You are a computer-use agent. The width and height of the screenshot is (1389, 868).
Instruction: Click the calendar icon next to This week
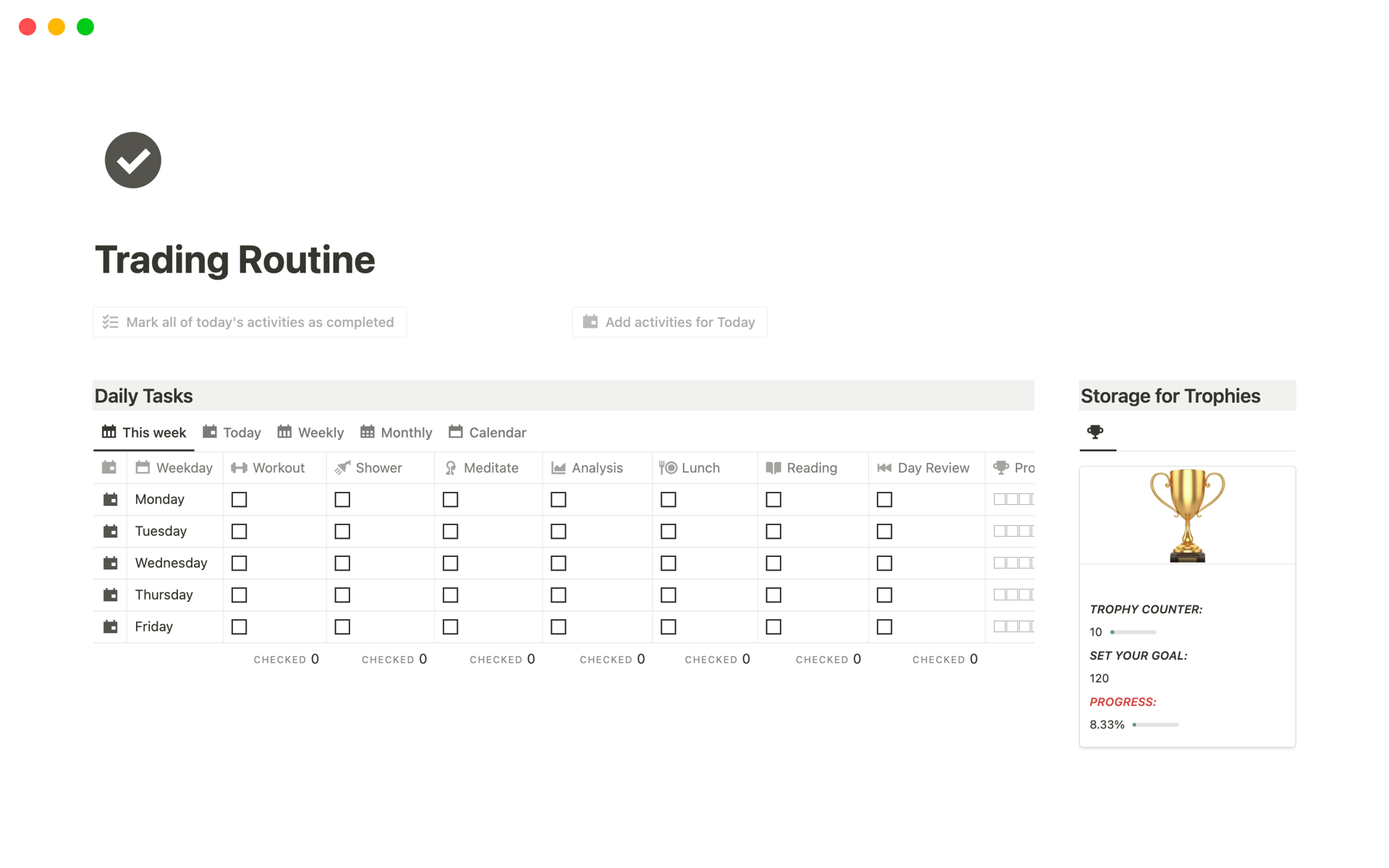(x=108, y=432)
